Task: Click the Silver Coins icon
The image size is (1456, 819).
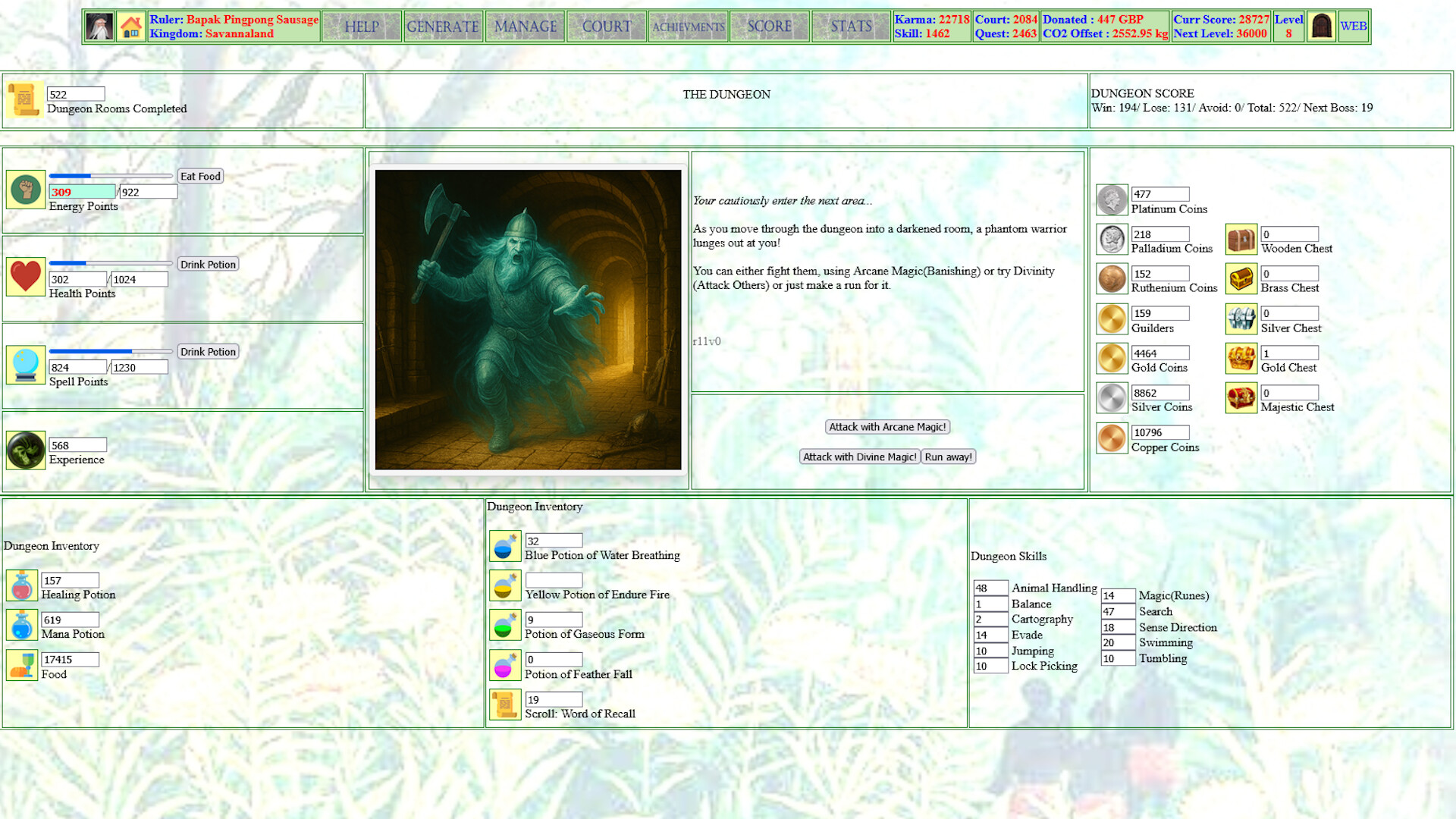Action: [1112, 398]
